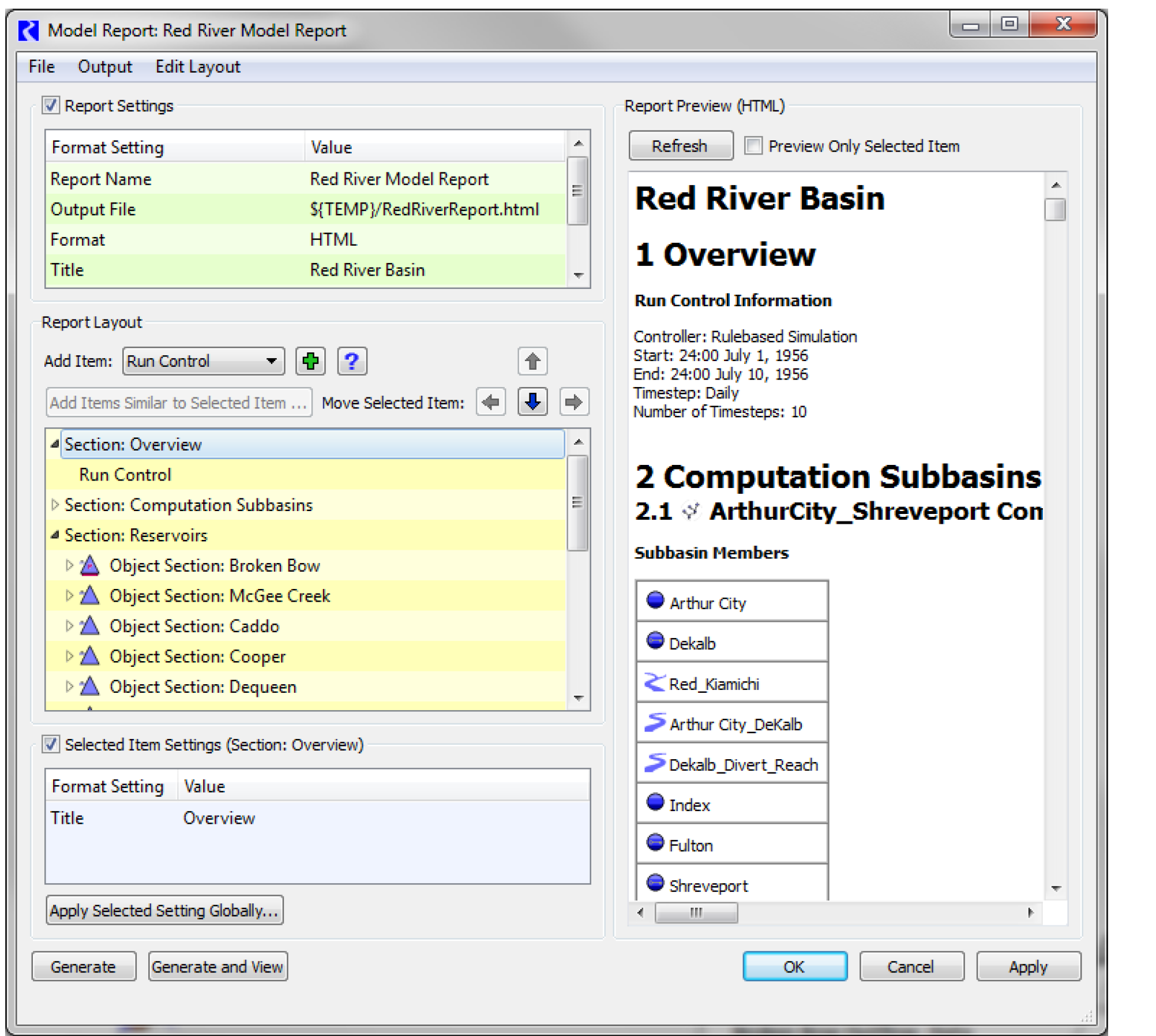
Task: Expand Section: Computation Subbasins tree node
Action: pyautogui.click(x=55, y=505)
